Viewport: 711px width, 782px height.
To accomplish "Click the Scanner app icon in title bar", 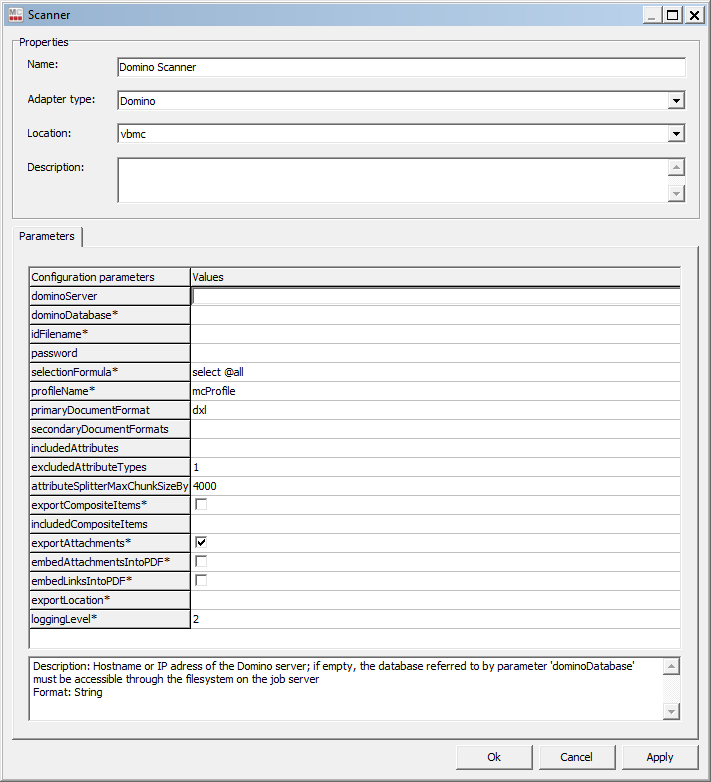I will (x=16, y=15).
